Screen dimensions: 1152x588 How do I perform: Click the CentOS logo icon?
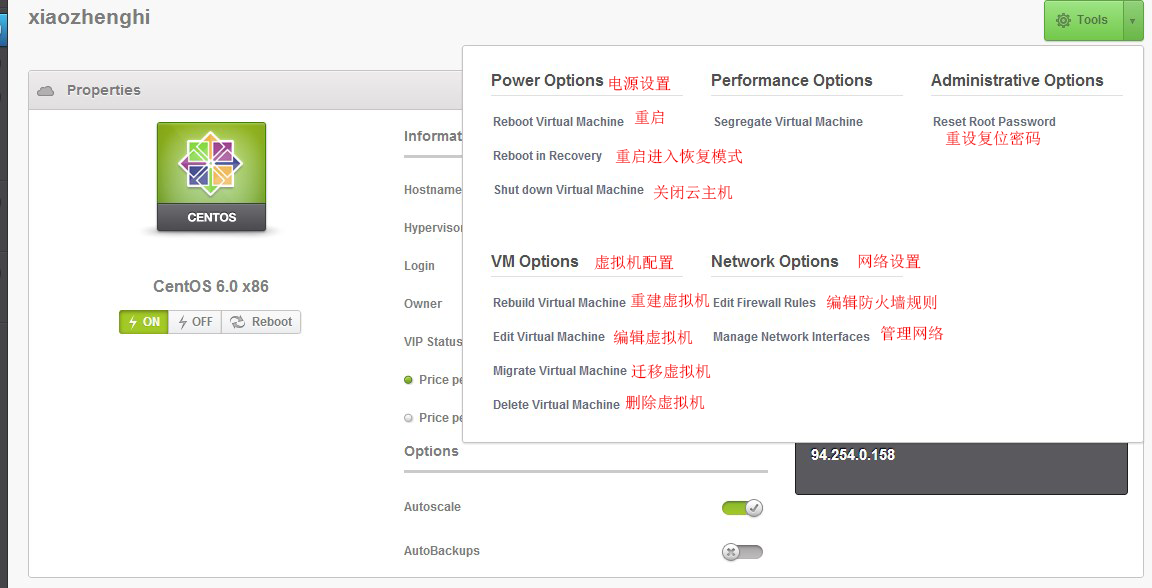click(x=211, y=164)
